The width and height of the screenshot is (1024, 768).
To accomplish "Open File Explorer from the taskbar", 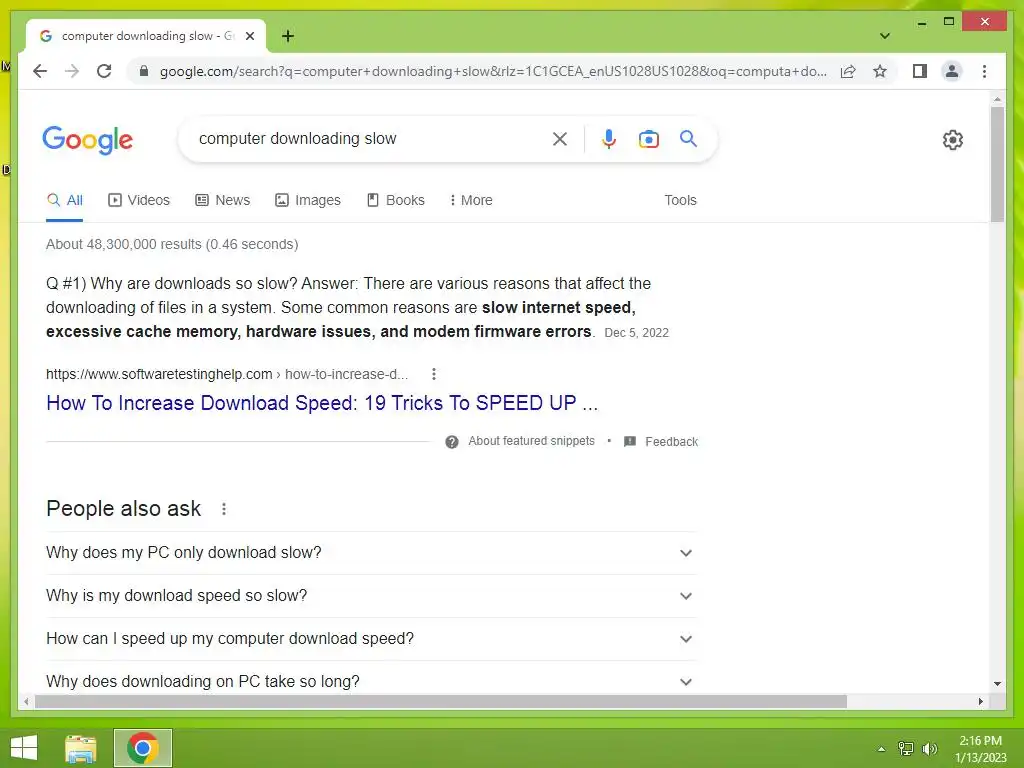I will (x=81, y=748).
